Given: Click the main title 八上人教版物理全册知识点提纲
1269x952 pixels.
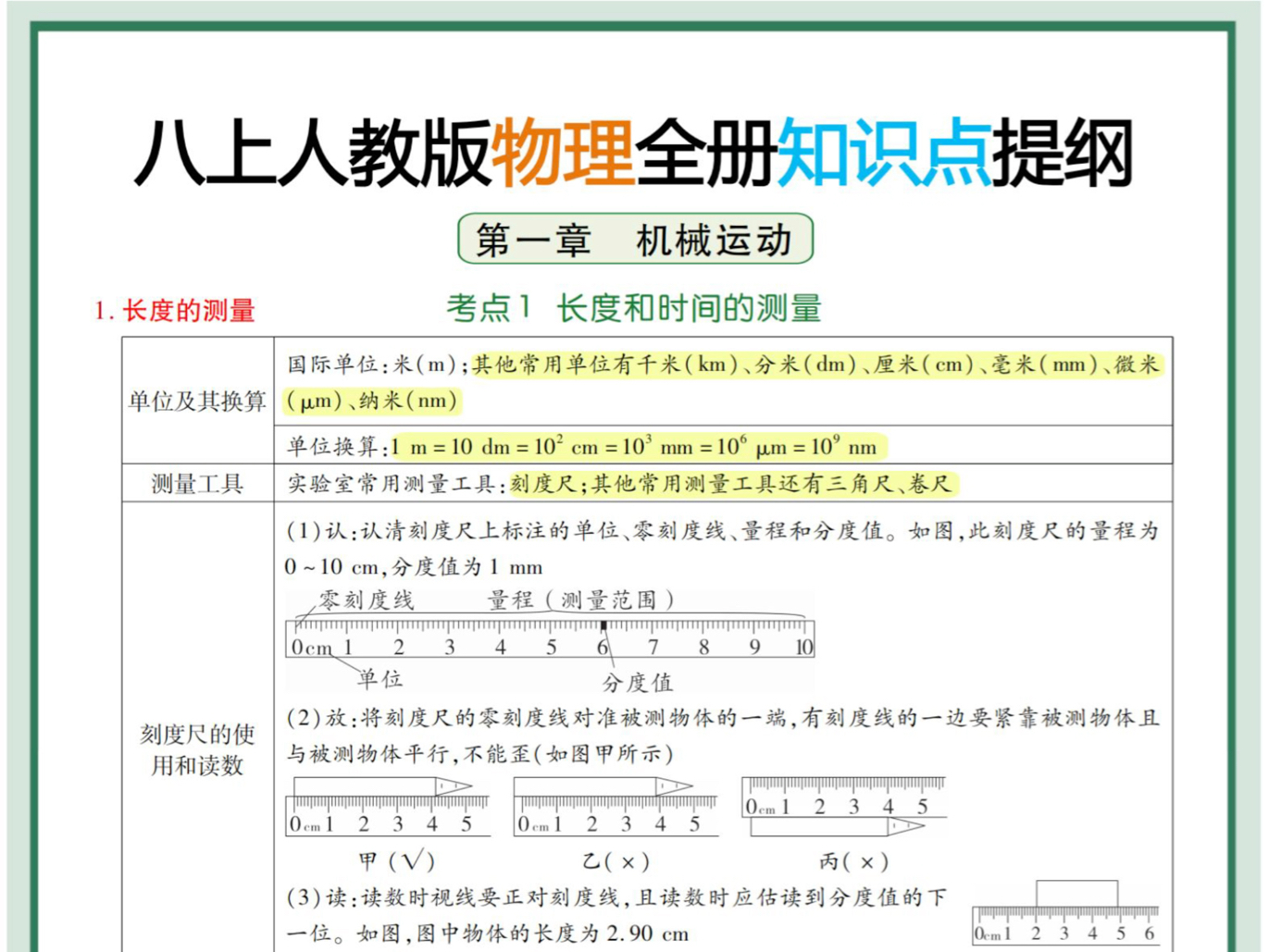Looking at the screenshot, I should 634,154.
